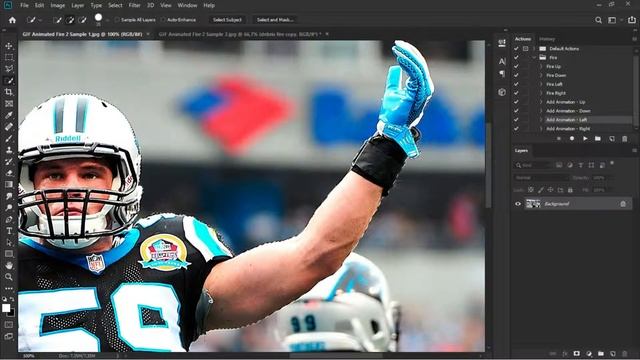Expand the Fire Left action
The width and height of the screenshot is (640, 360).
[541, 84]
